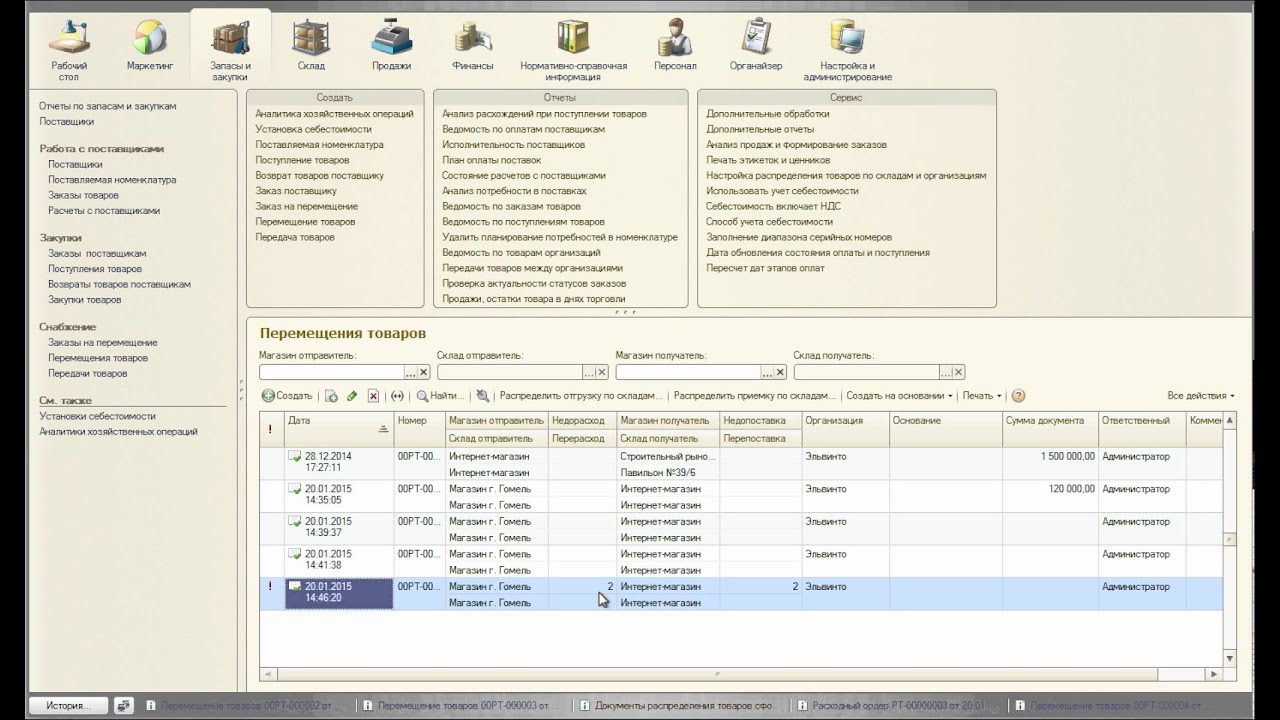Click the История button
The height and width of the screenshot is (720, 1280).
(x=67, y=705)
